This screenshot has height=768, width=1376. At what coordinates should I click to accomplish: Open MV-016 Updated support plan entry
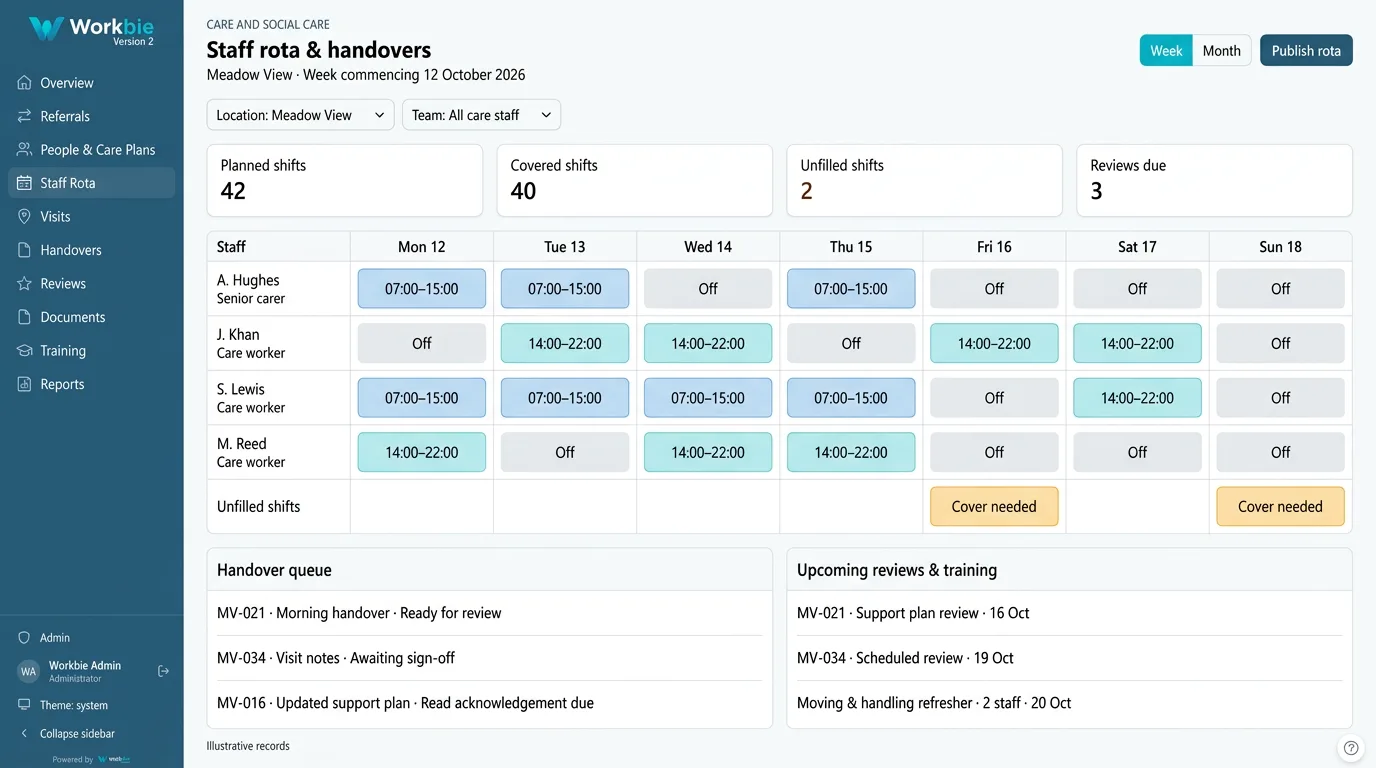click(490, 703)
